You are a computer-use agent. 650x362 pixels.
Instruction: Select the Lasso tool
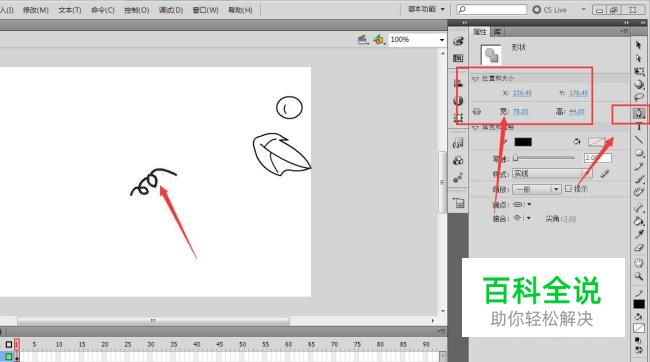click(639, 98)
